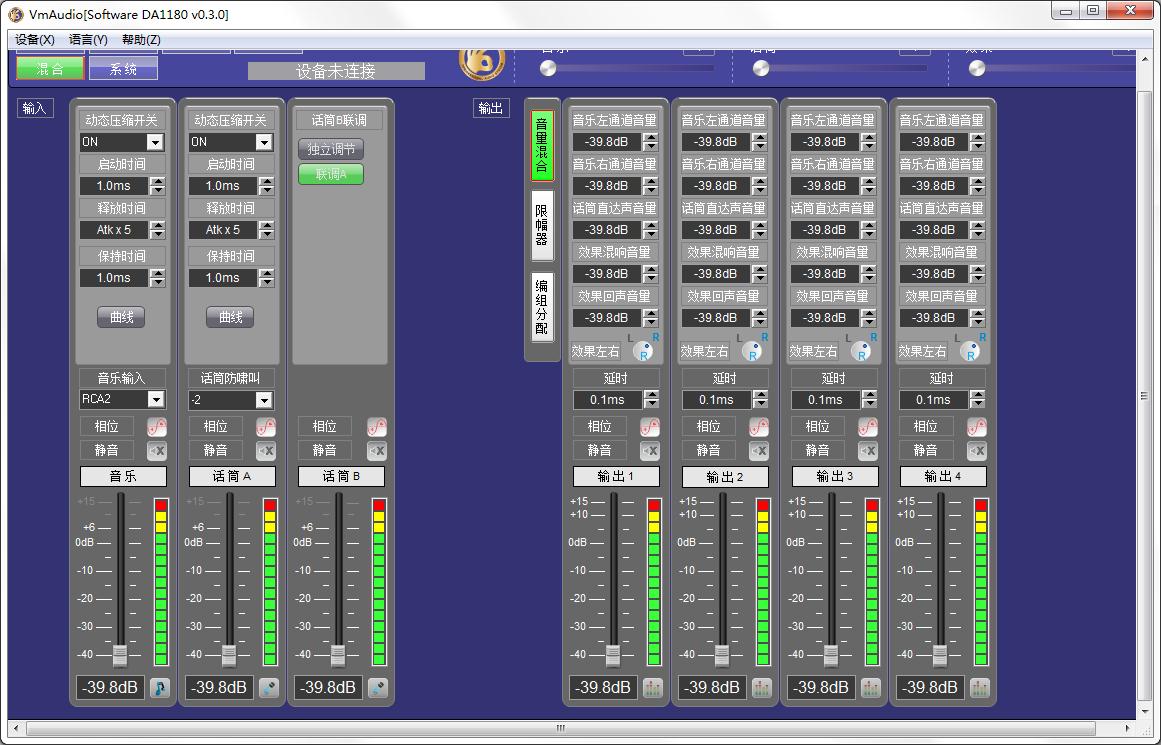1161x745 pixels.
Task: Click the meter icon below the 输出 2 fader
Action: 761,688
